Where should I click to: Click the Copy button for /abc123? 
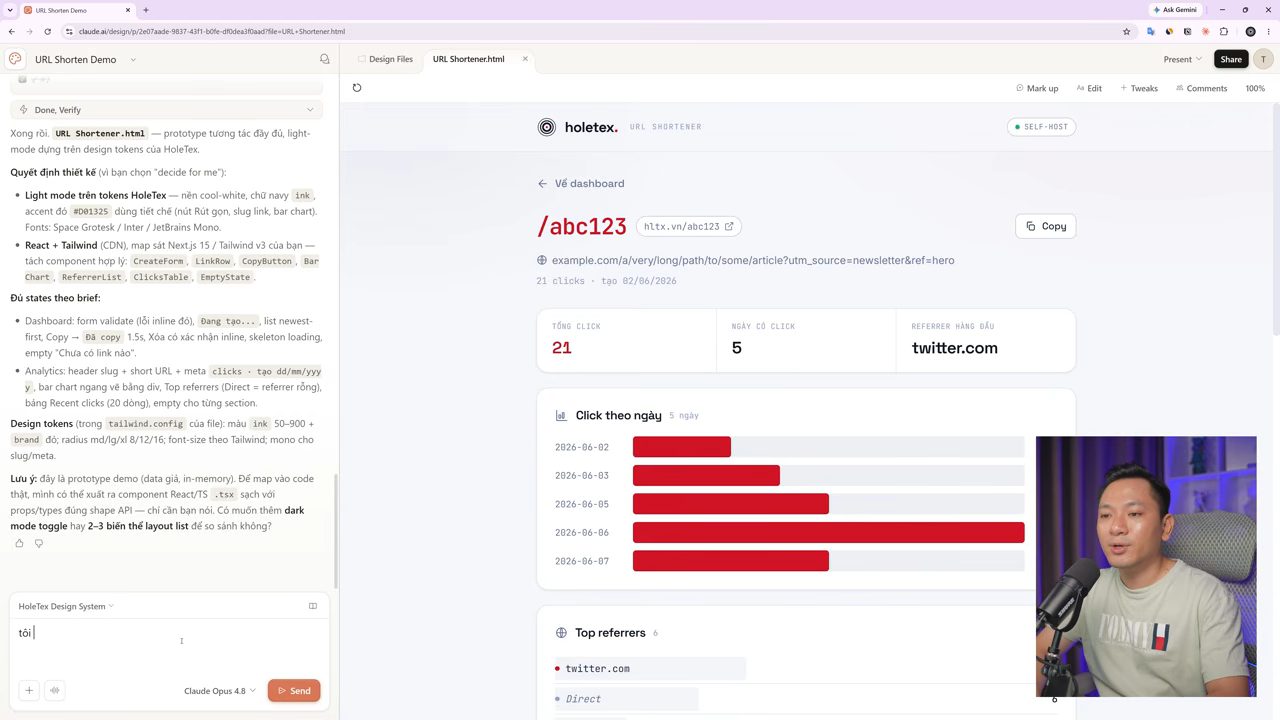(1045, 226)
